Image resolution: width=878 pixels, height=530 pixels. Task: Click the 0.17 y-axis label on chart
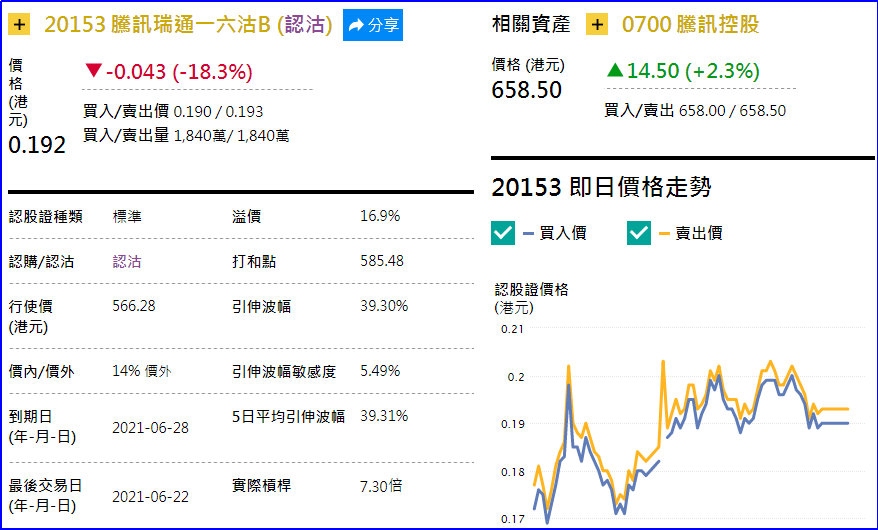512,519
